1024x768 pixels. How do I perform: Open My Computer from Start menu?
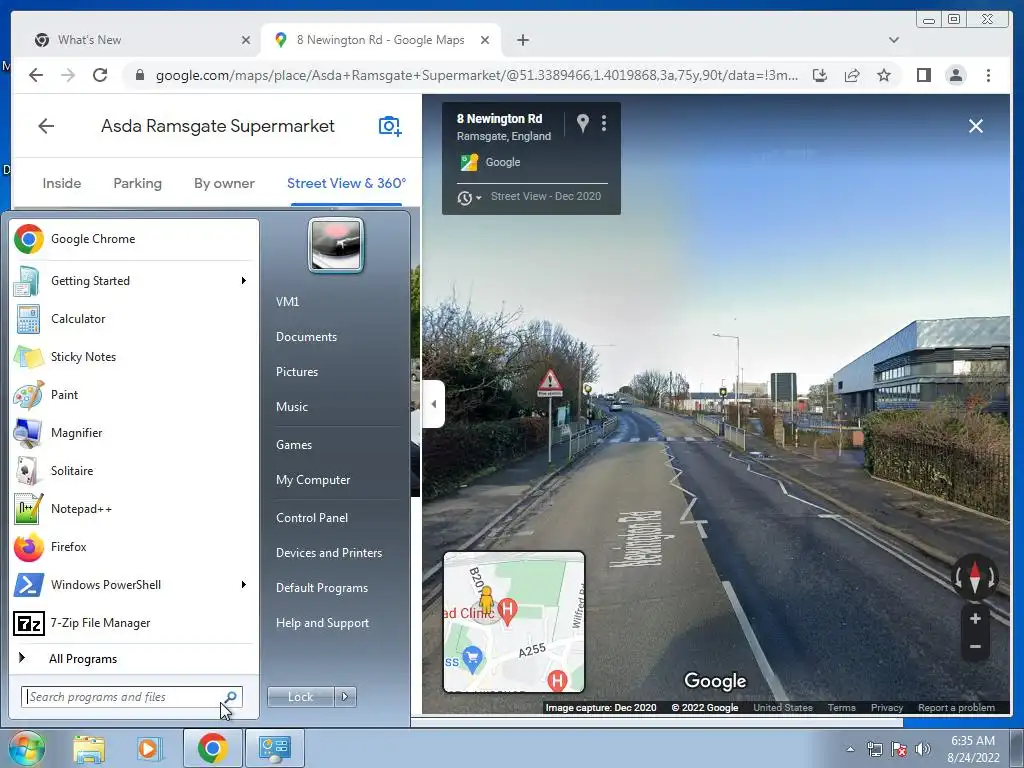coord(313,480)
